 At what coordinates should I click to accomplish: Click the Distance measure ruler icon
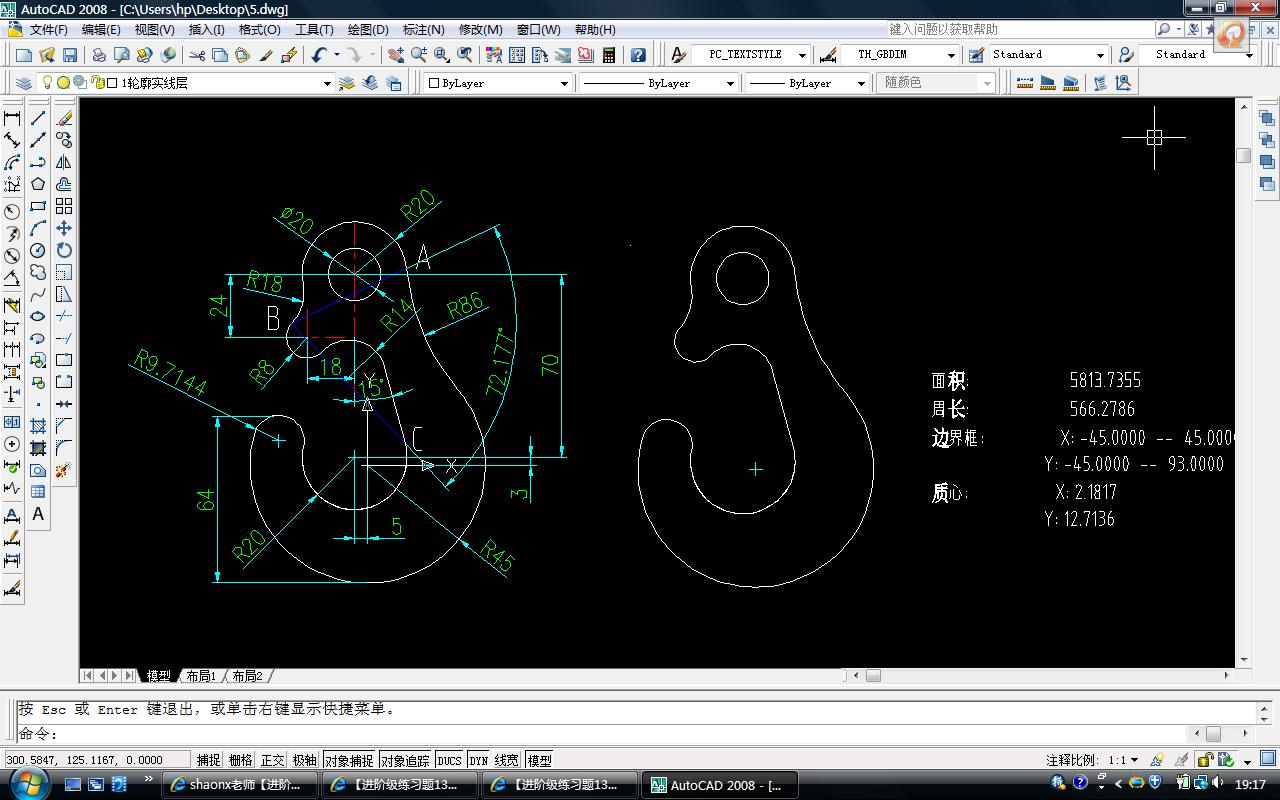pyautogui.click(x=1025, y=83)
